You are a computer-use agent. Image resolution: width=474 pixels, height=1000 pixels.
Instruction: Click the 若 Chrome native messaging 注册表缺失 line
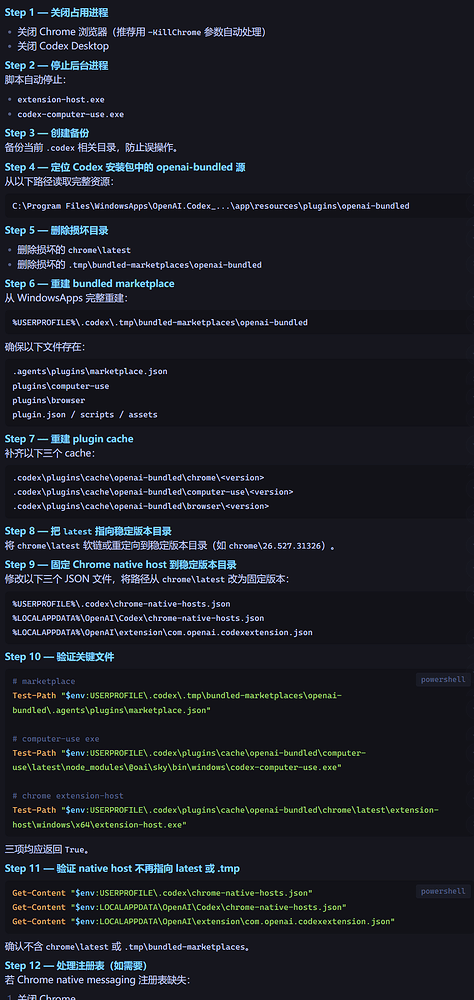coord(98,980)
